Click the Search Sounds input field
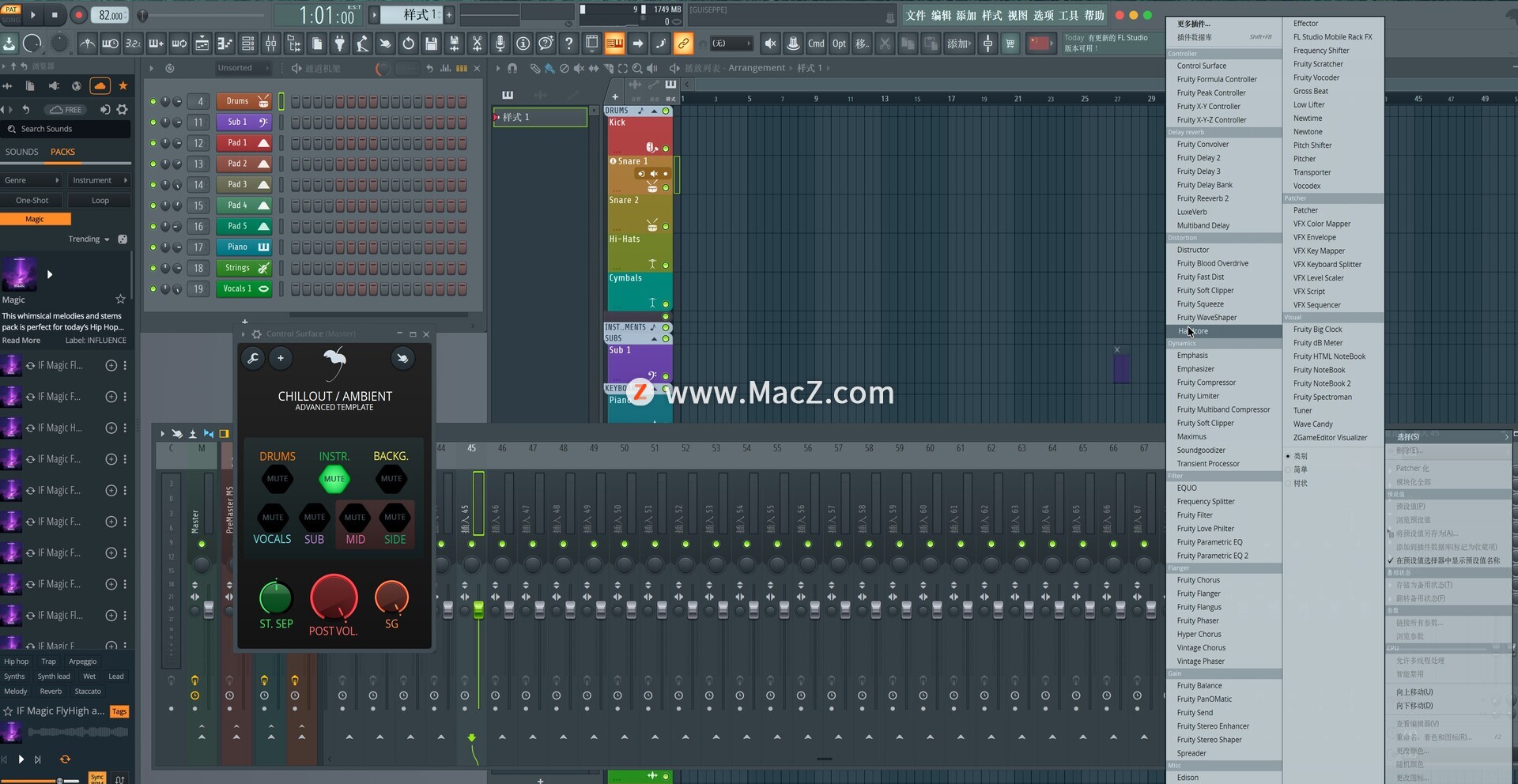The height and width of the screenshot is (784, 1518). click(x=66, y=129)
